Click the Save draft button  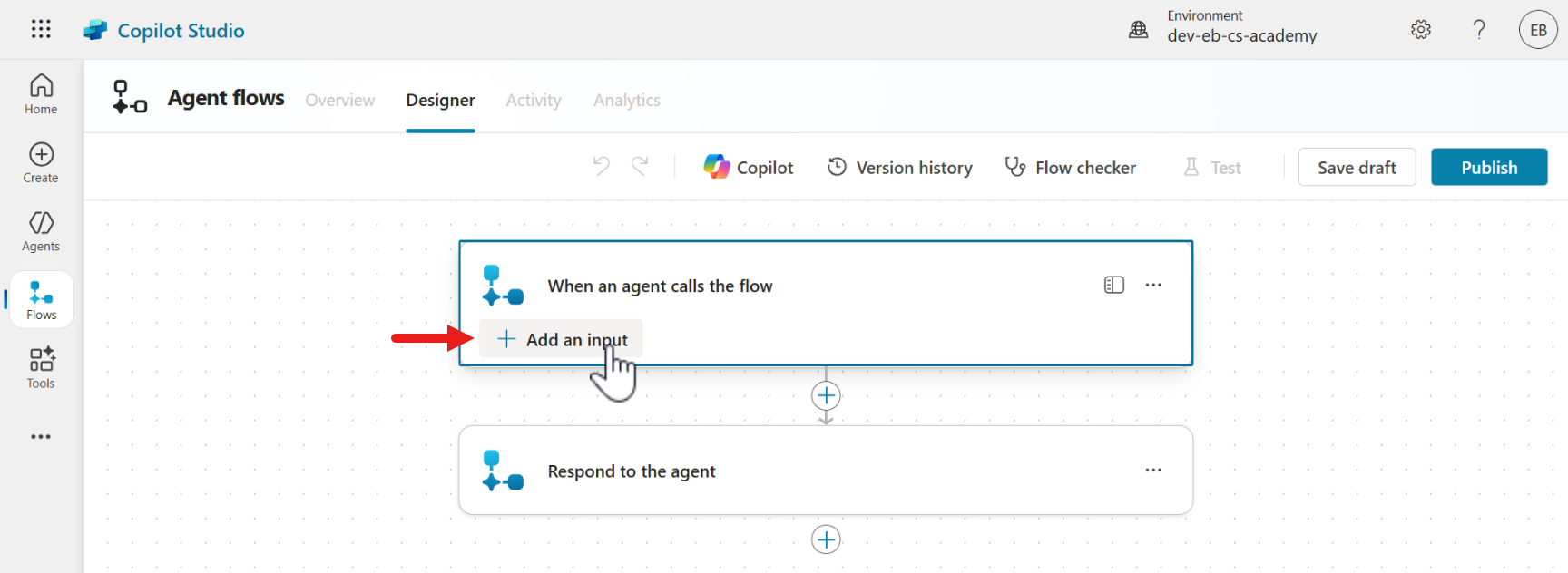[x=1357, y=168]
